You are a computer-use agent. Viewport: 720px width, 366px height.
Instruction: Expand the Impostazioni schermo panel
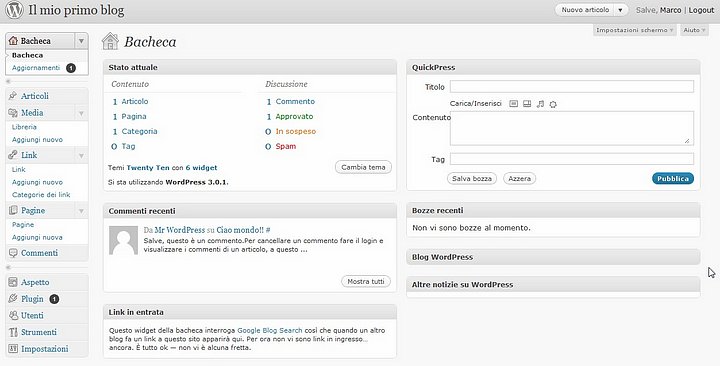click(635, 30)
